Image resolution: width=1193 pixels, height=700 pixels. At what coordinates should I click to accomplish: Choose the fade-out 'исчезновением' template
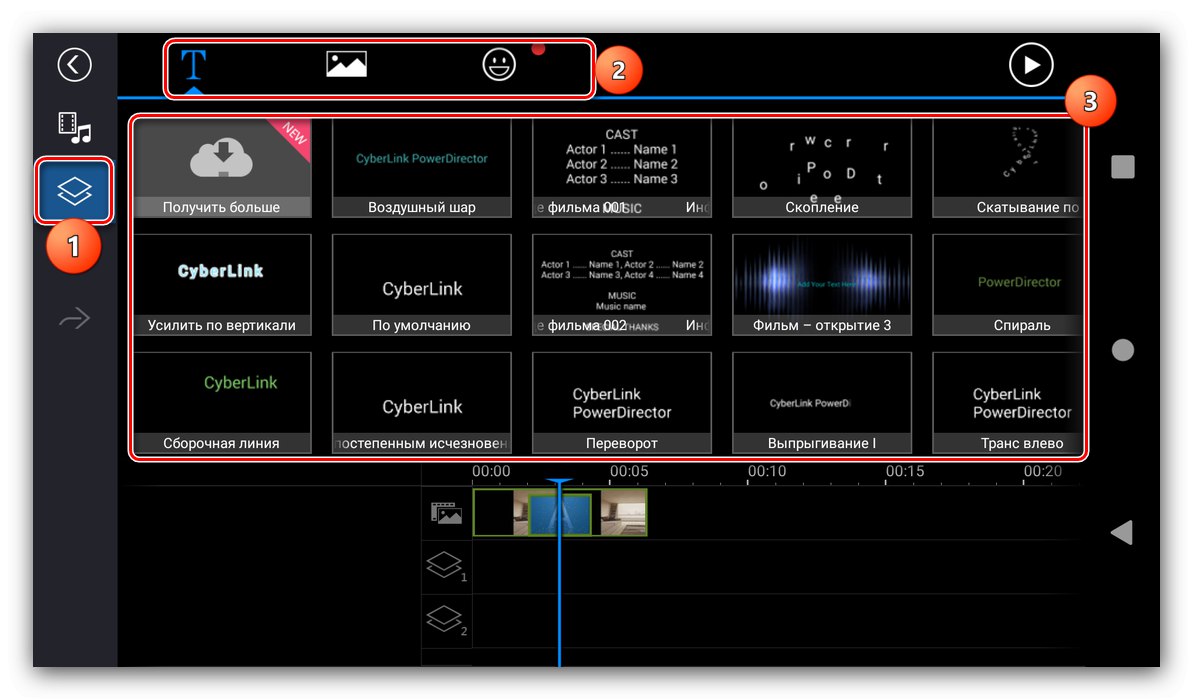pyautogui.click(x=422, y=402)
